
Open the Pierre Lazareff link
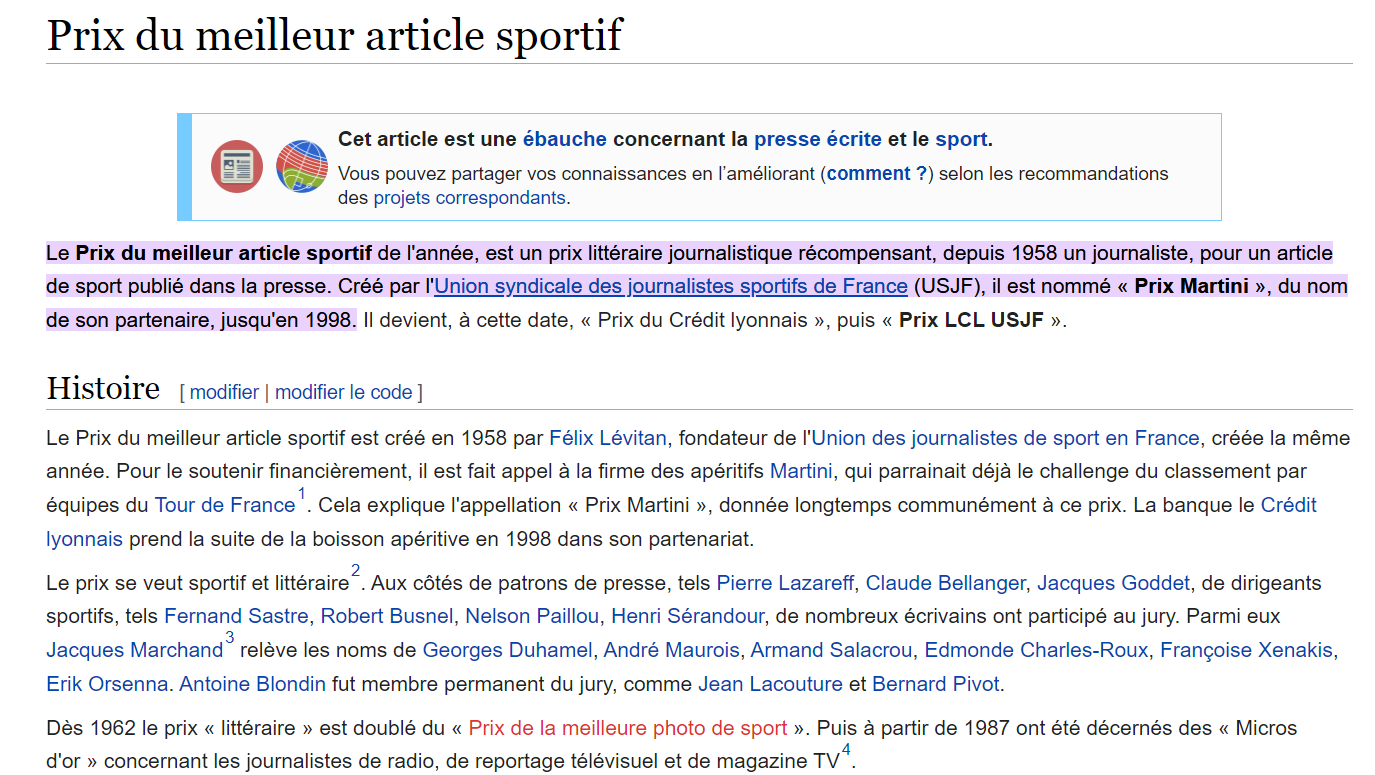click(785, 583)
